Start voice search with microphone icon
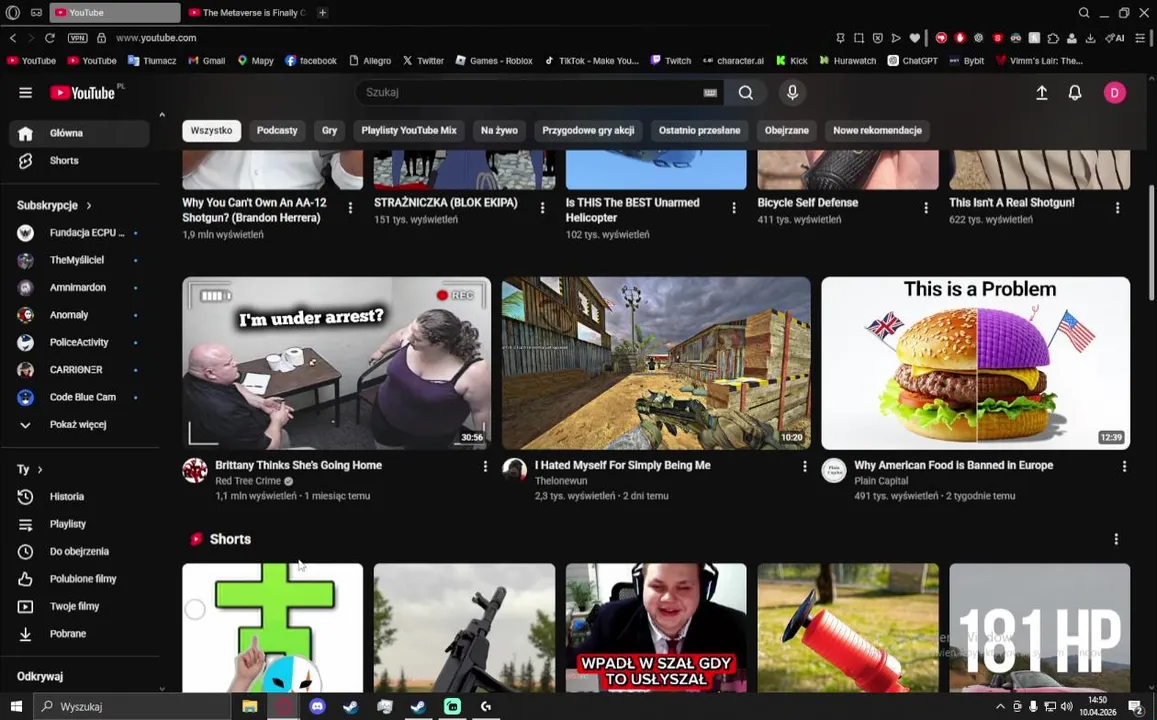Screen dimensions: 1157x720 coord(792,92)
